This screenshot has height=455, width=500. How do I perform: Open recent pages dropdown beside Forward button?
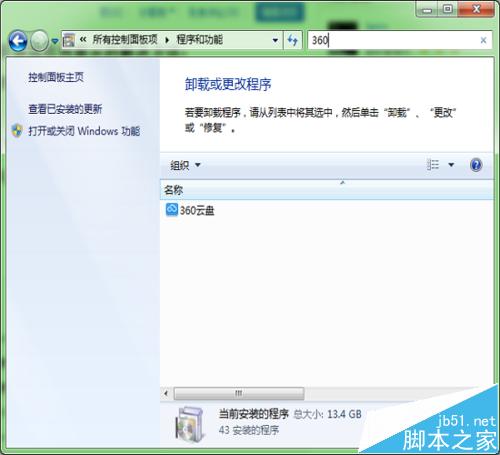(55, 41)
